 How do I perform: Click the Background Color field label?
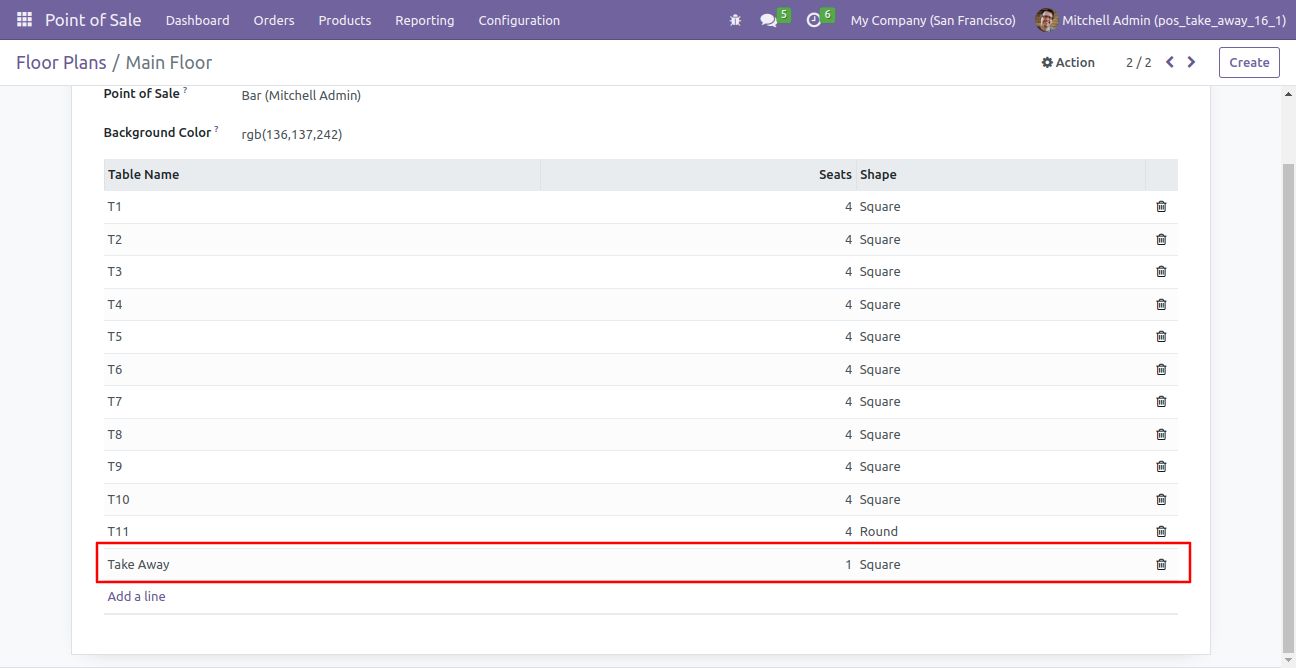[x=158, y=133]
